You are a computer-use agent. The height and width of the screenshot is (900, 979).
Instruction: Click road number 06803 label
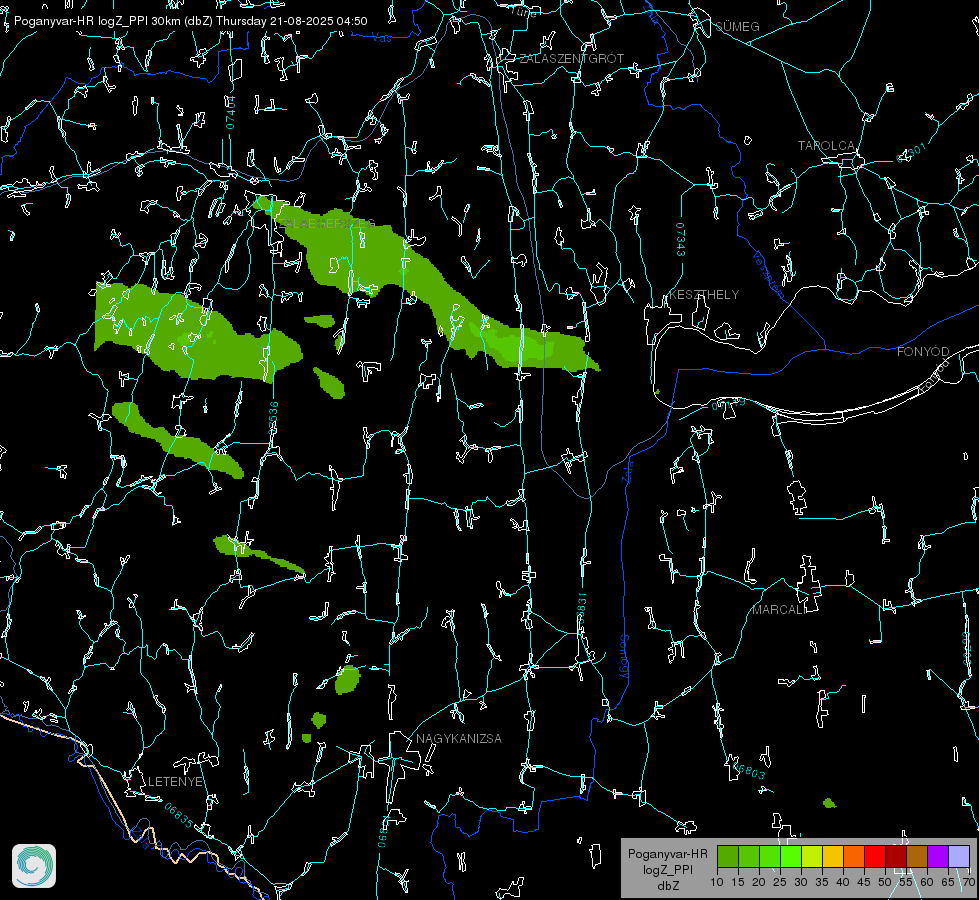747,769
